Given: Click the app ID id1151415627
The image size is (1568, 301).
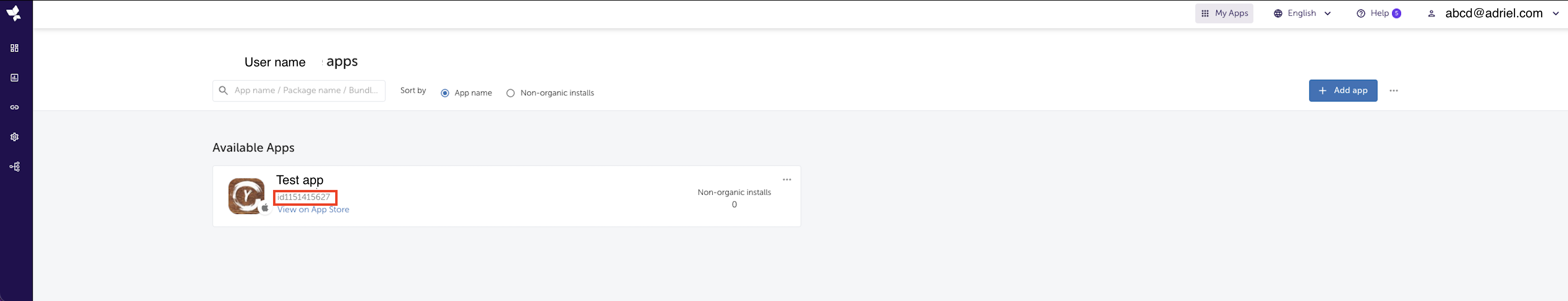Looking at the screenshot, I should pos(304,197).
